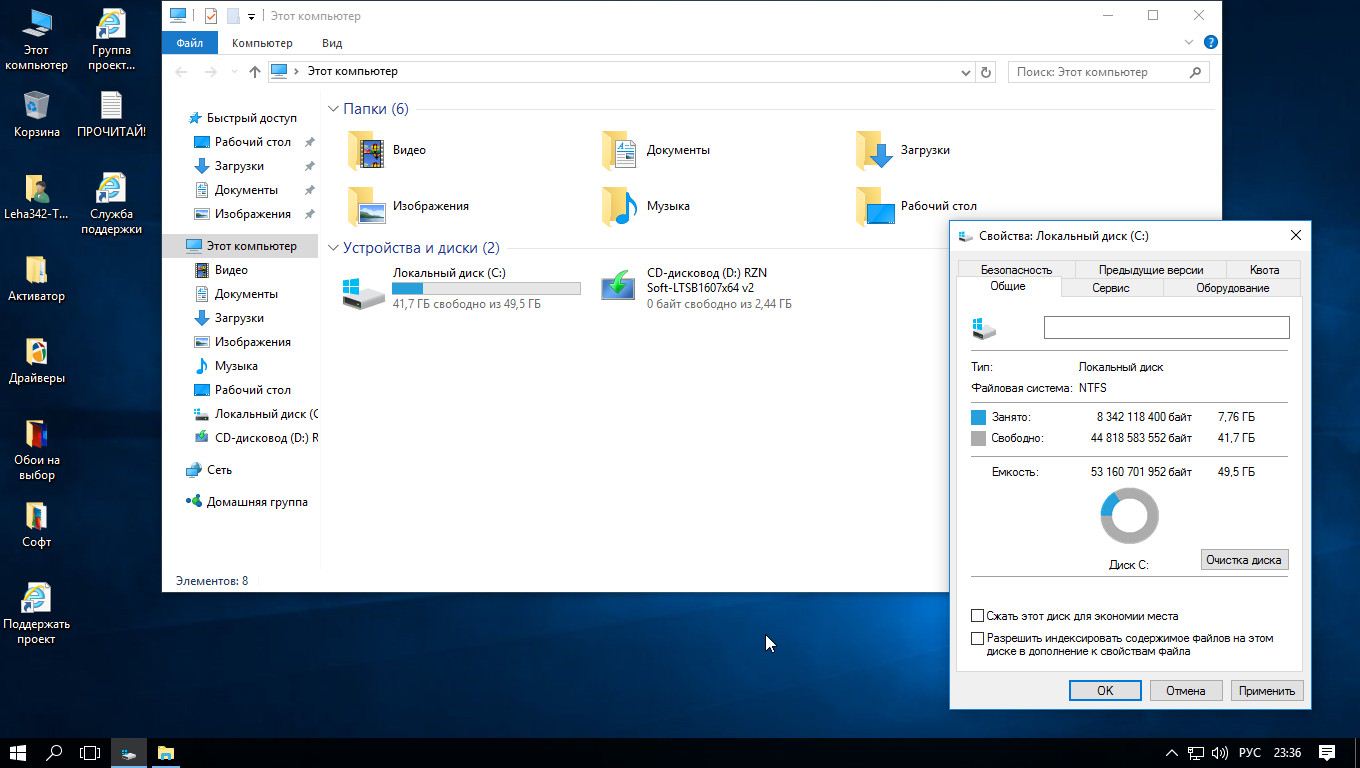This screenshot has height=768, width=1360.
Task: Click the 23:36 taskbar clock
Action: coord(1288,753)
